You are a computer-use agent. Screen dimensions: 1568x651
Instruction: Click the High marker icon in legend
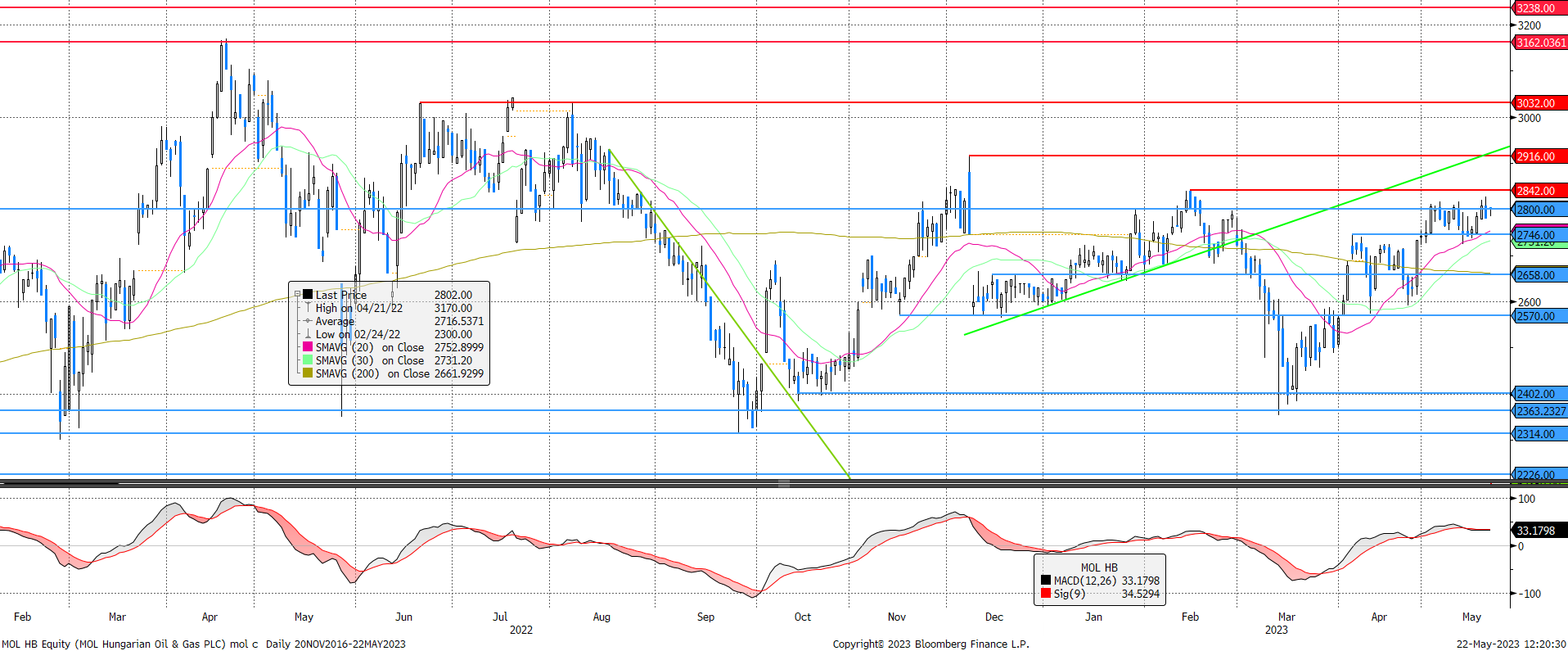point(308,308)
